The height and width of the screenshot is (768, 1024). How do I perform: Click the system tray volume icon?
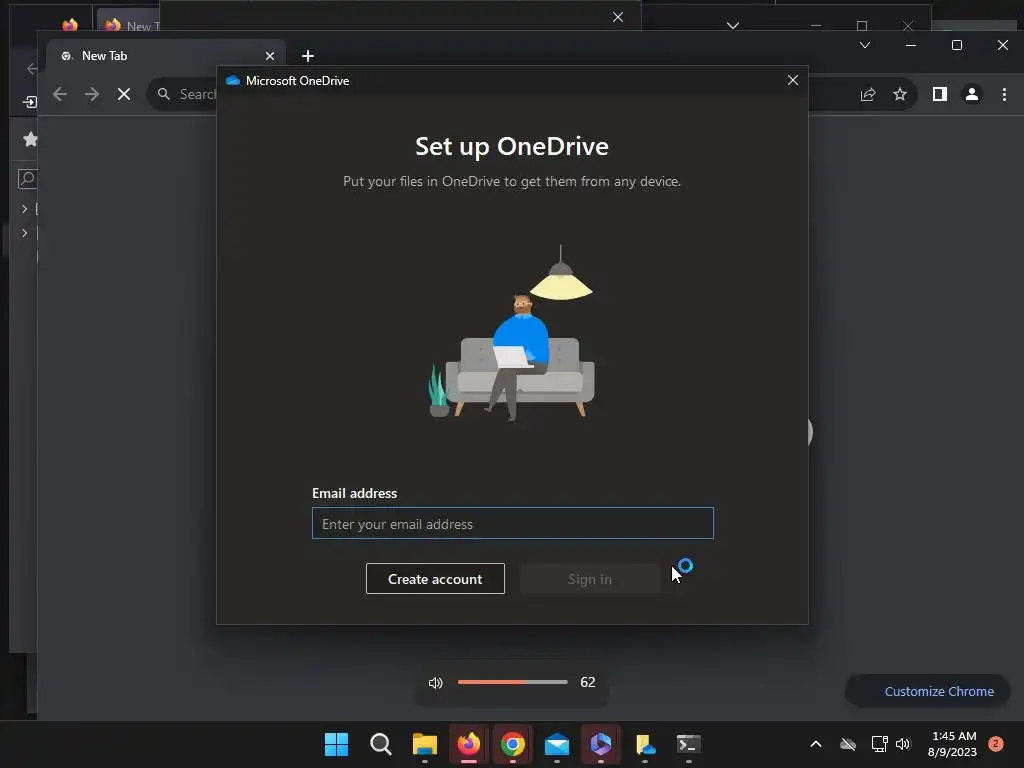pyautogui.click(x=903, y=744)
